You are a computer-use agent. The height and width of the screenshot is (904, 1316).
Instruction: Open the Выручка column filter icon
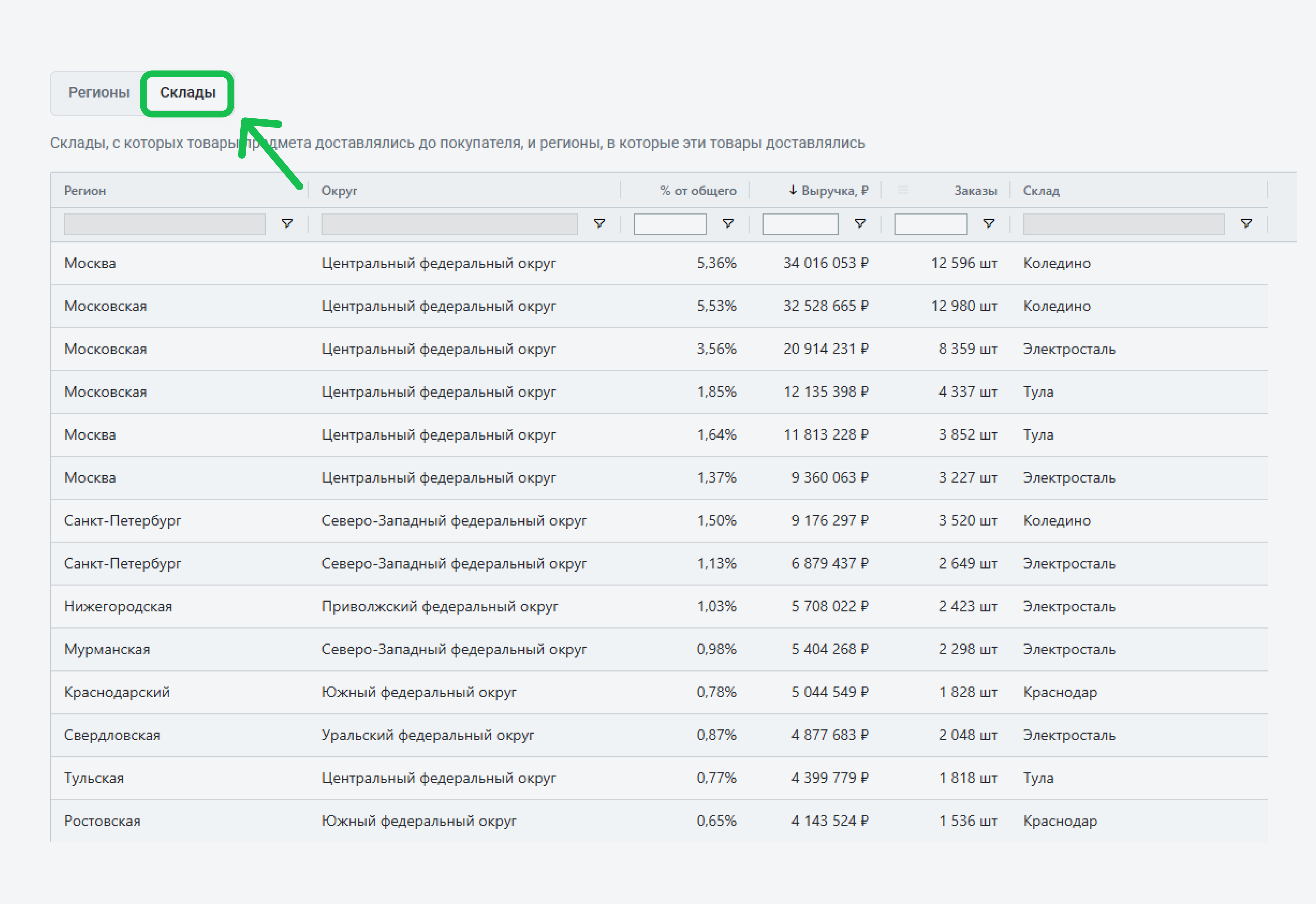860,224
